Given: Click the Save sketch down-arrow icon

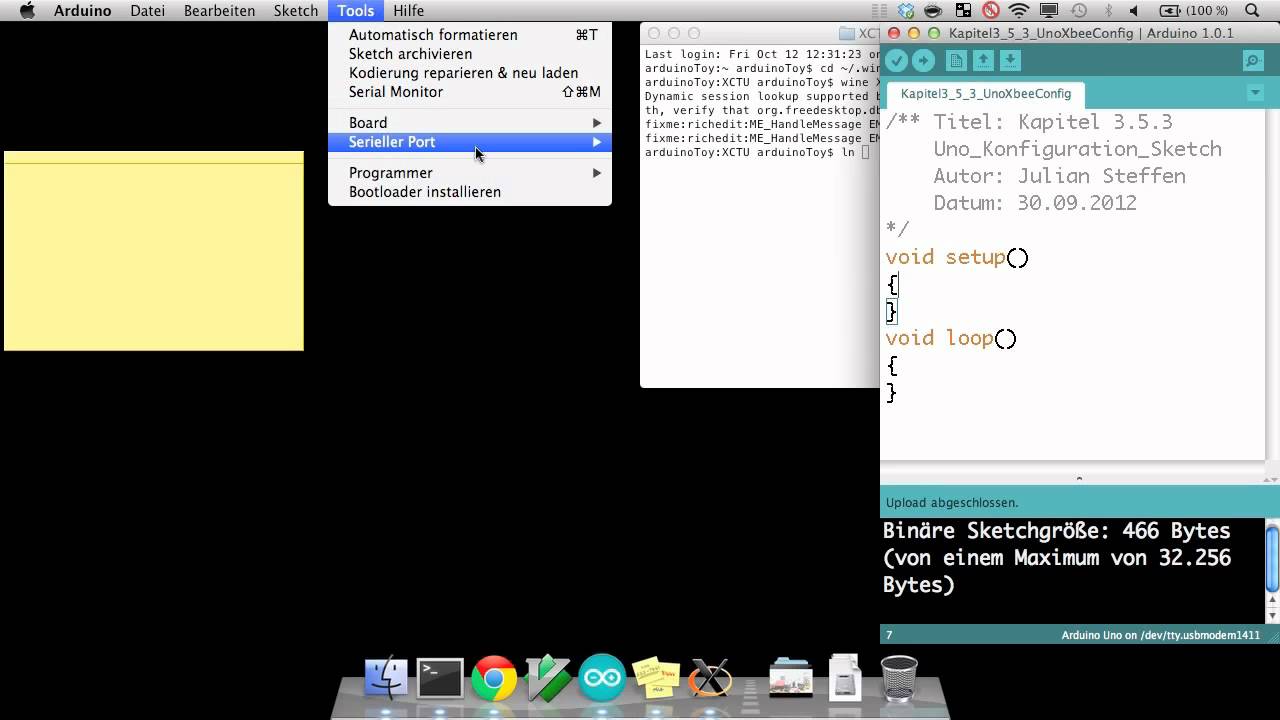Looking at the screenshot, I should tap(1011, 61).
